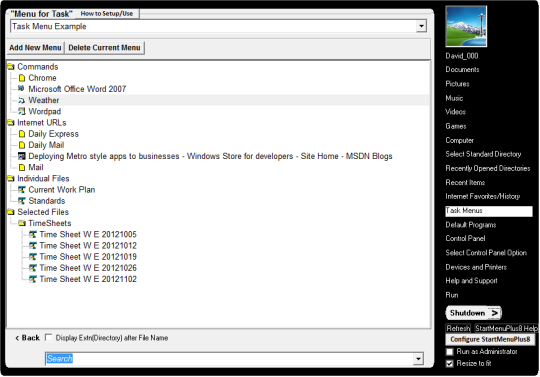This screenshot has width=540, height=377.
Task: Open Videos from the sidebar
Action: [455, 112]
